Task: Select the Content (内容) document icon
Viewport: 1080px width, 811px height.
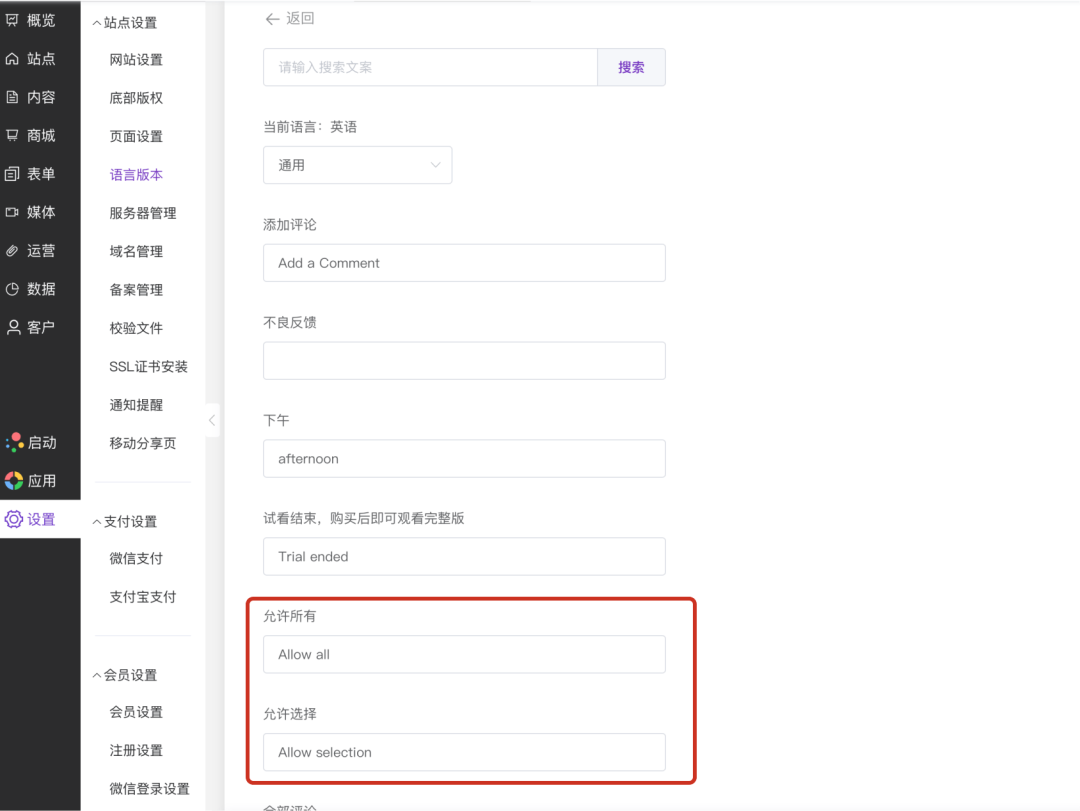Action: [x=13, y=97]
